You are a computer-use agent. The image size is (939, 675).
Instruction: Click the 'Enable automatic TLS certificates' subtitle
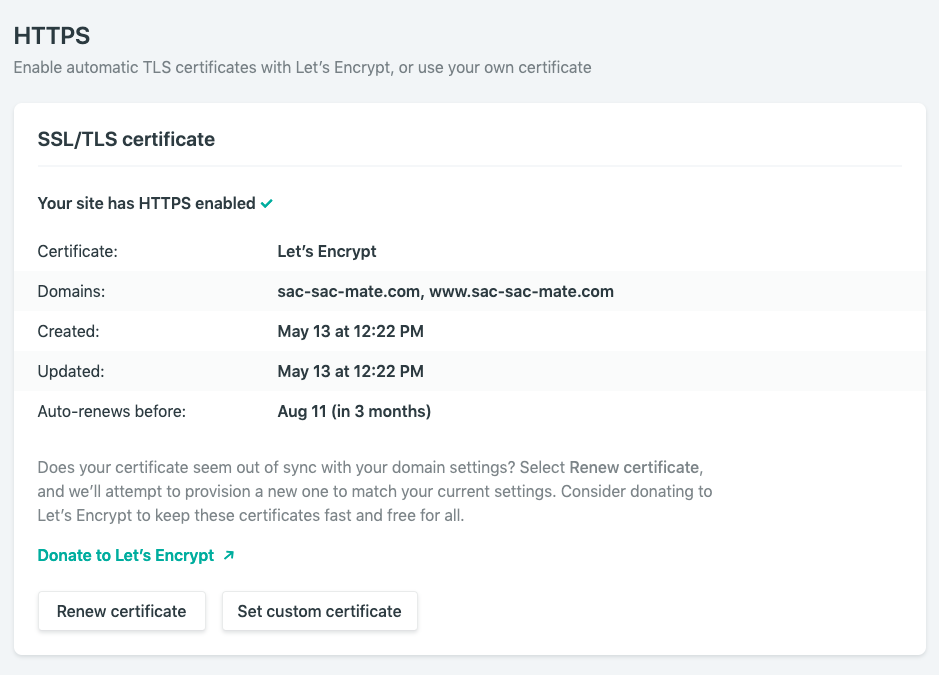click(302, 68)
